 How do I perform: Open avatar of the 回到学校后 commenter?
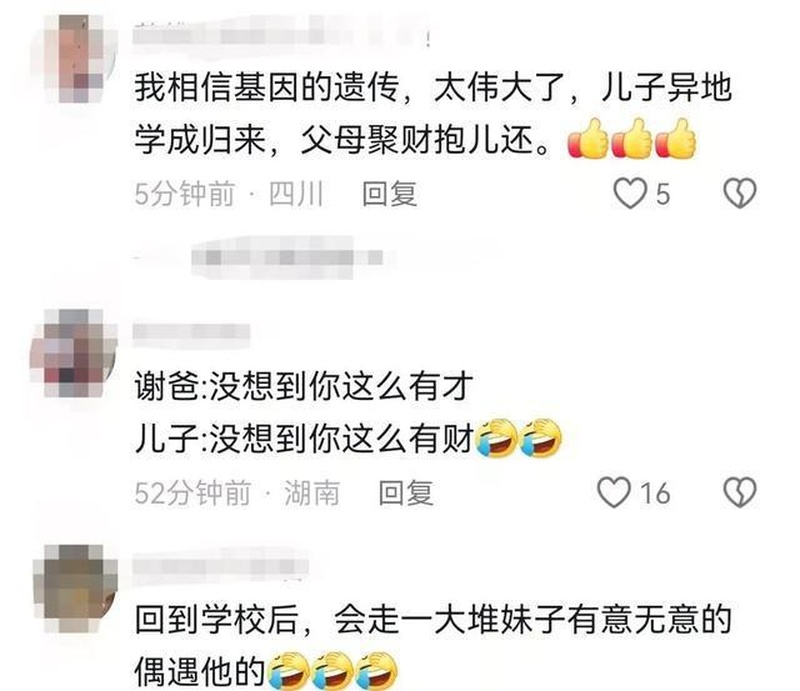75,588
